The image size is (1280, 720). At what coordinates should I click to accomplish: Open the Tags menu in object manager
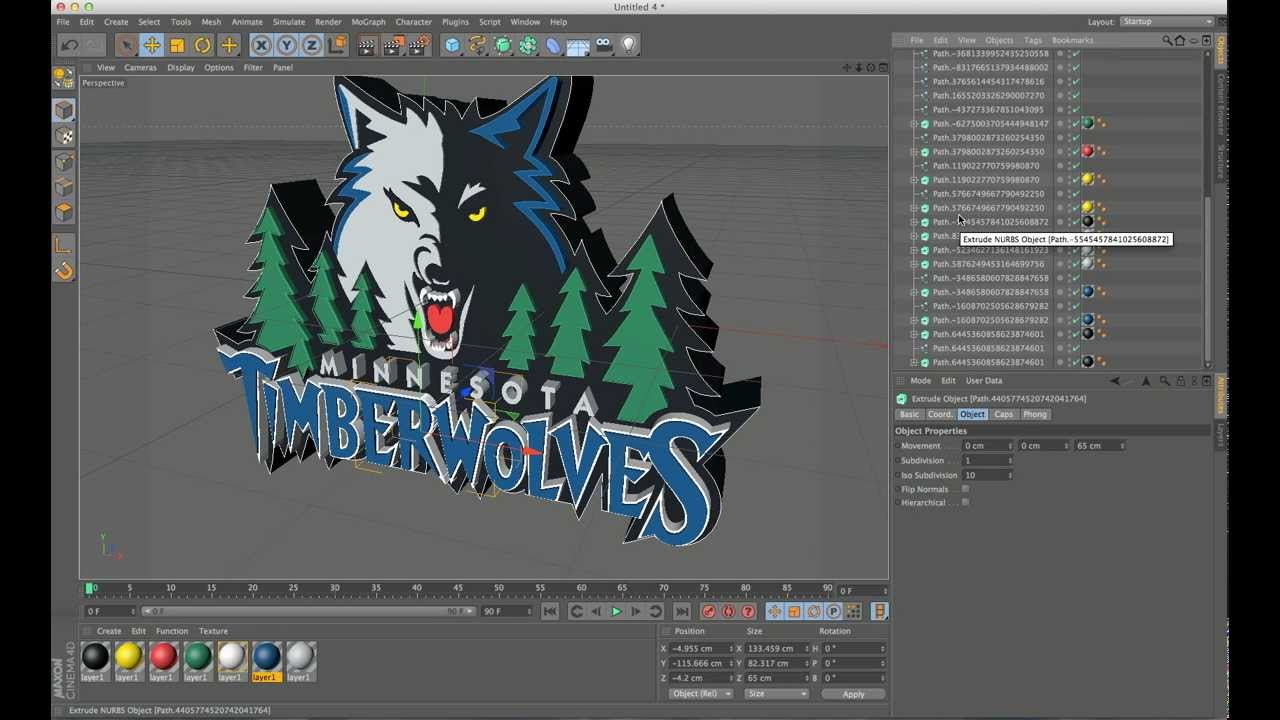click(x=1033, y=41)
